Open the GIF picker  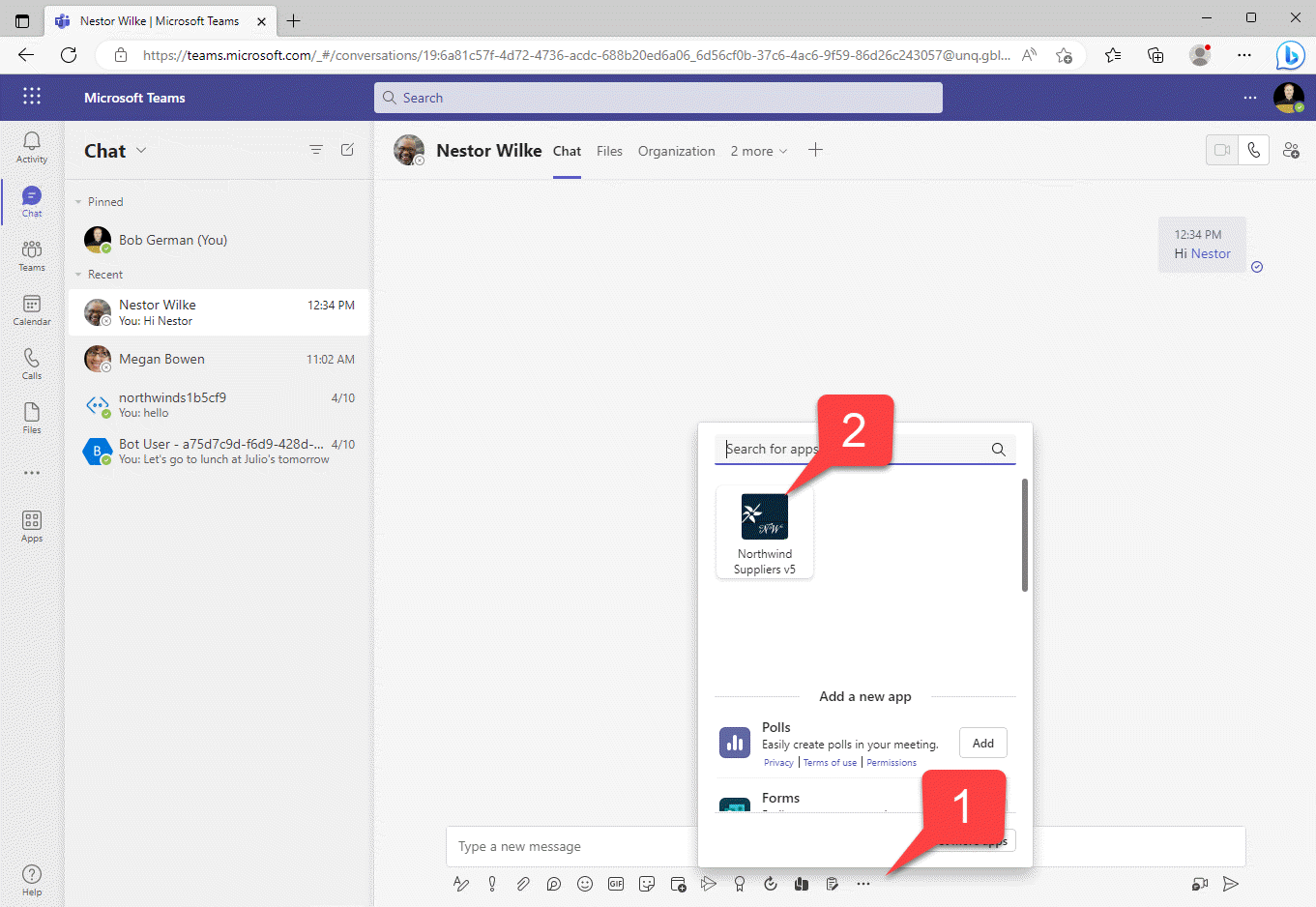point(616,884)
